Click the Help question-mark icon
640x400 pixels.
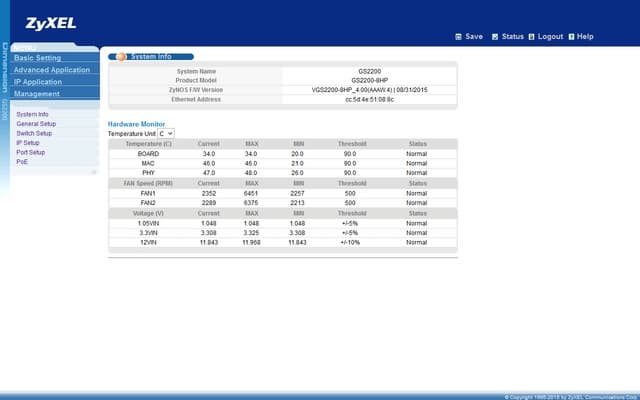tap(571, 37)
